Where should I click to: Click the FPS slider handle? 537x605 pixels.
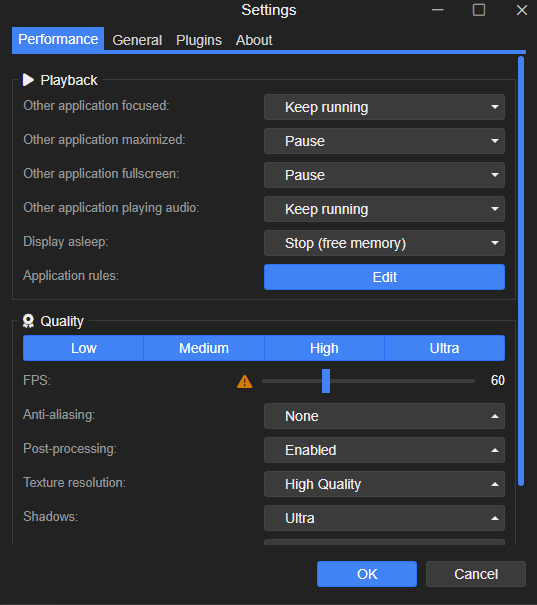click(326, 381)
